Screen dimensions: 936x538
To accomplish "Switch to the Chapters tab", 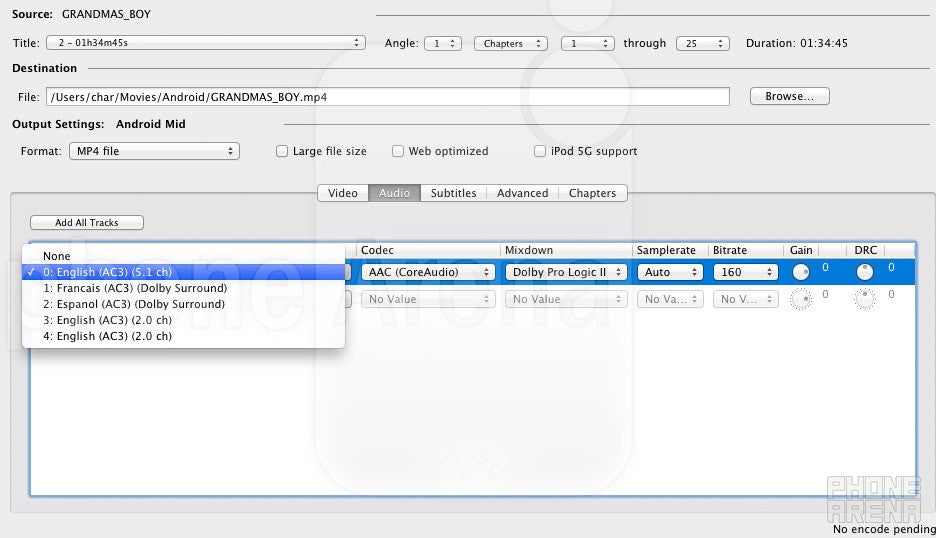I will [592, 193].
